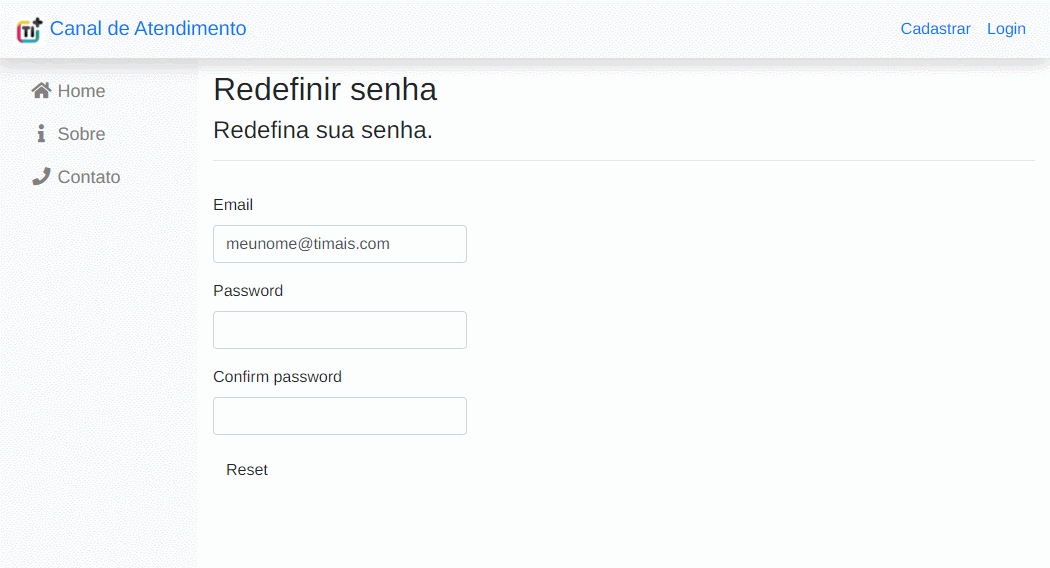This screenshot has height=568, width=1050.
Task: Open the Canal de Atendimento title link
Action: click(x=148, y=29)
